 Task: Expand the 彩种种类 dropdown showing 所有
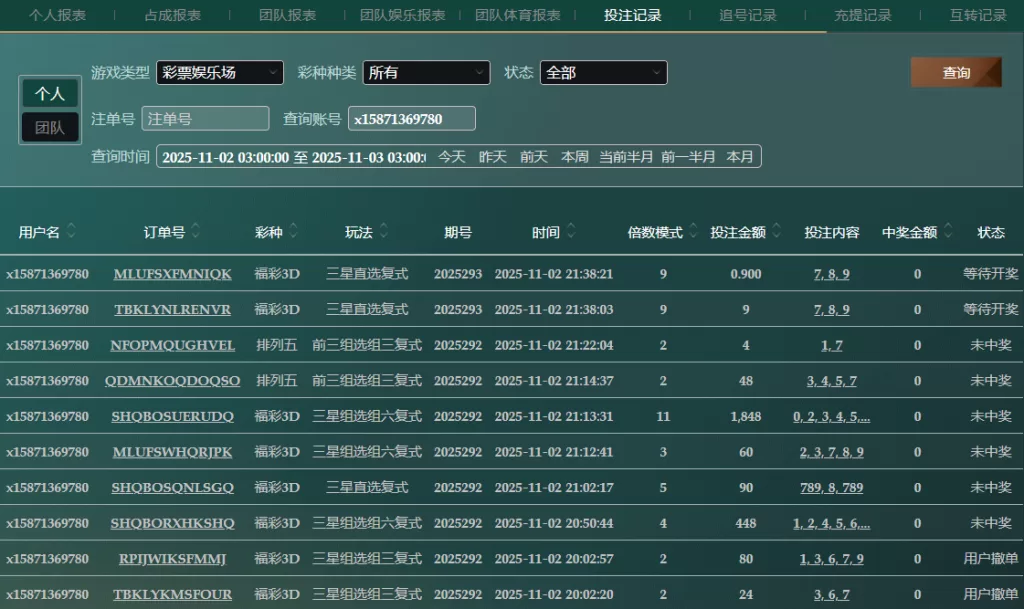[x=426, y=73]
